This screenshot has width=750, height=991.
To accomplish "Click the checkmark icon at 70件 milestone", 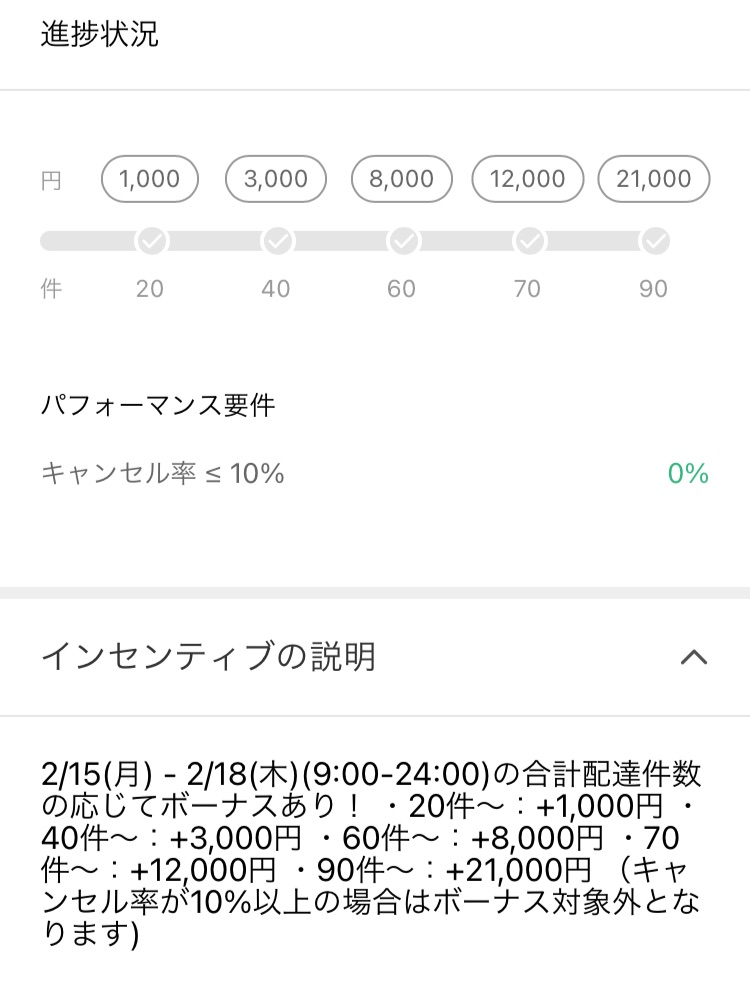I will click(530, 241).
